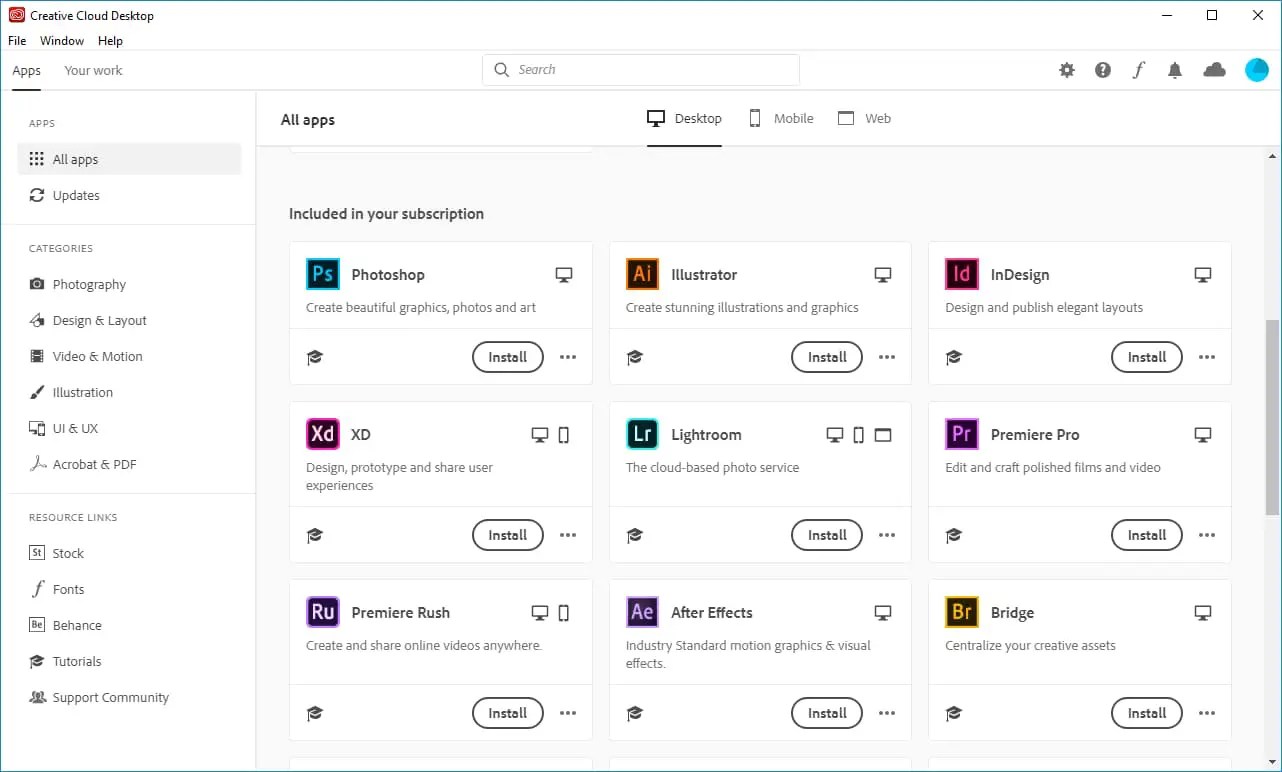Open the Lightroom Lr icon
The image size is (1282, 772).
pyautogui.click(x=642, y=434)
